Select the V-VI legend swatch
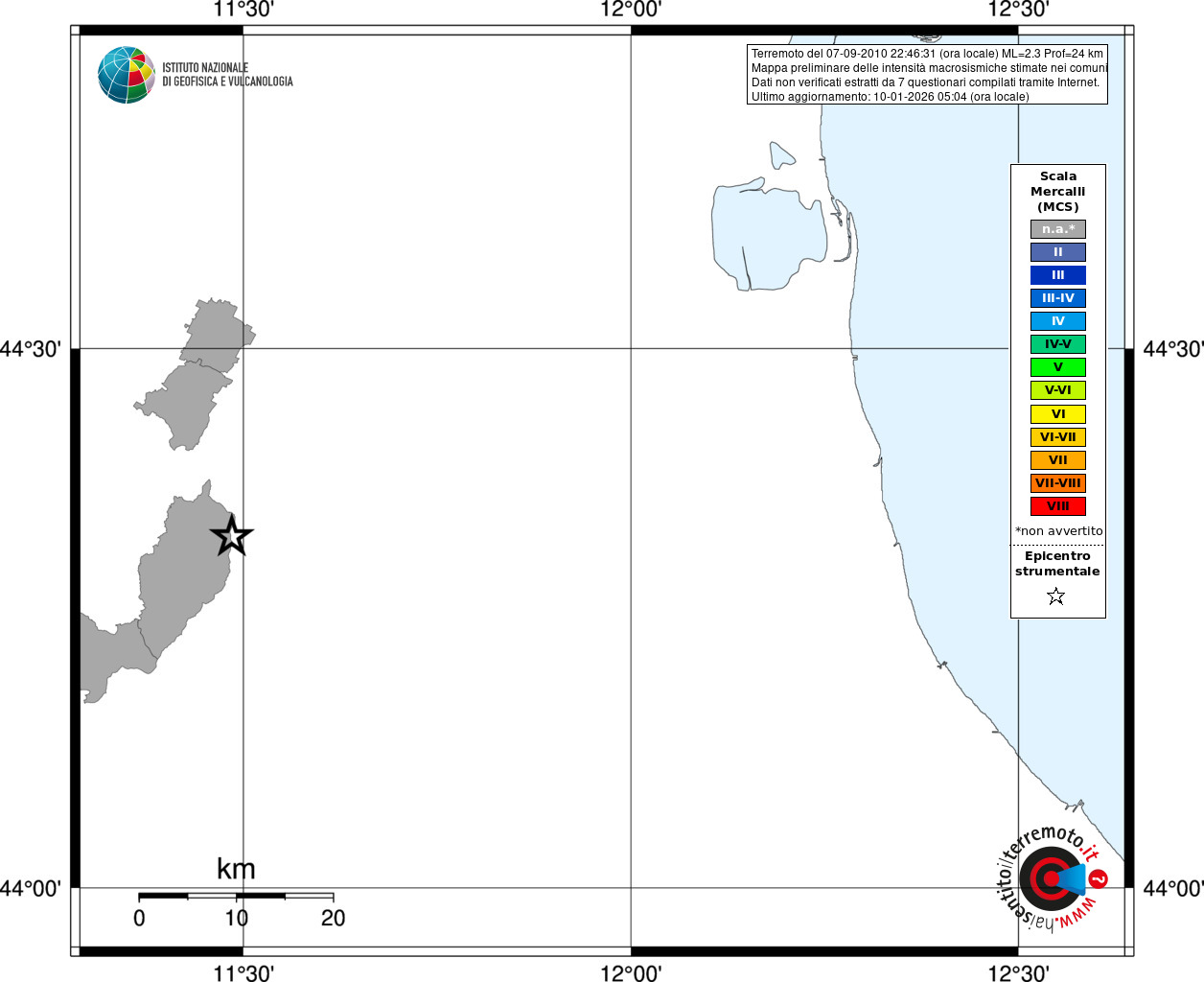The height and width of the screenshot is (982, 1204). [x=1058, y=390]
